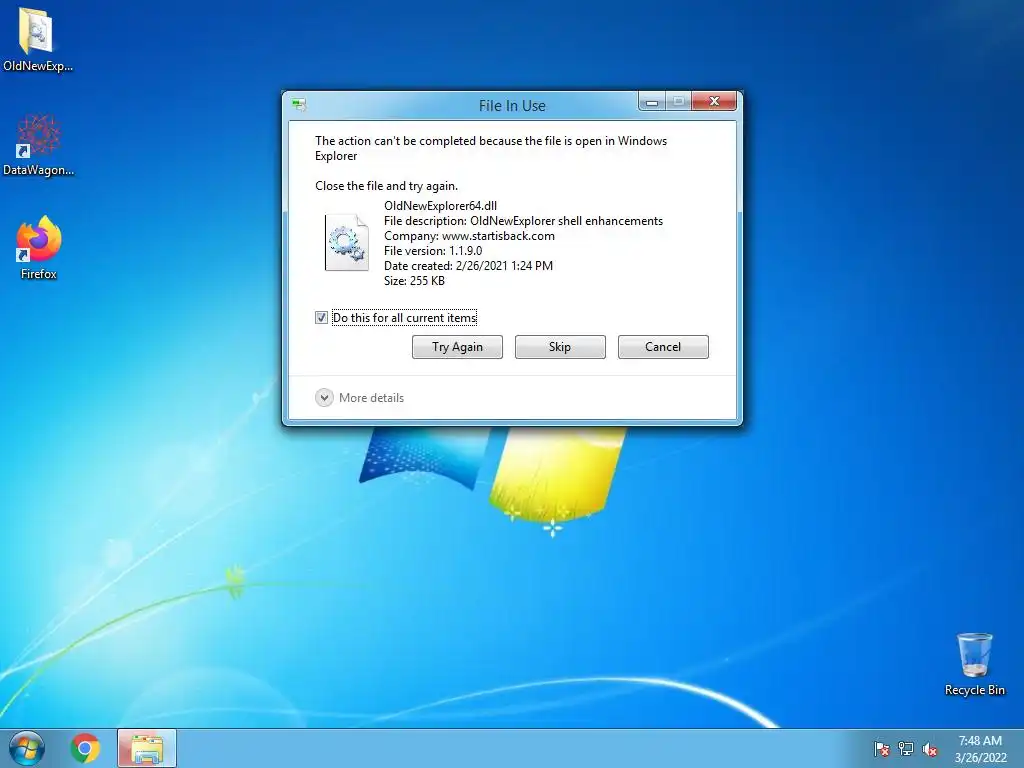Screen dimensions: 1024x768
Task: Launch Google Chrome from the taskbar
Action: click(86, 748)
